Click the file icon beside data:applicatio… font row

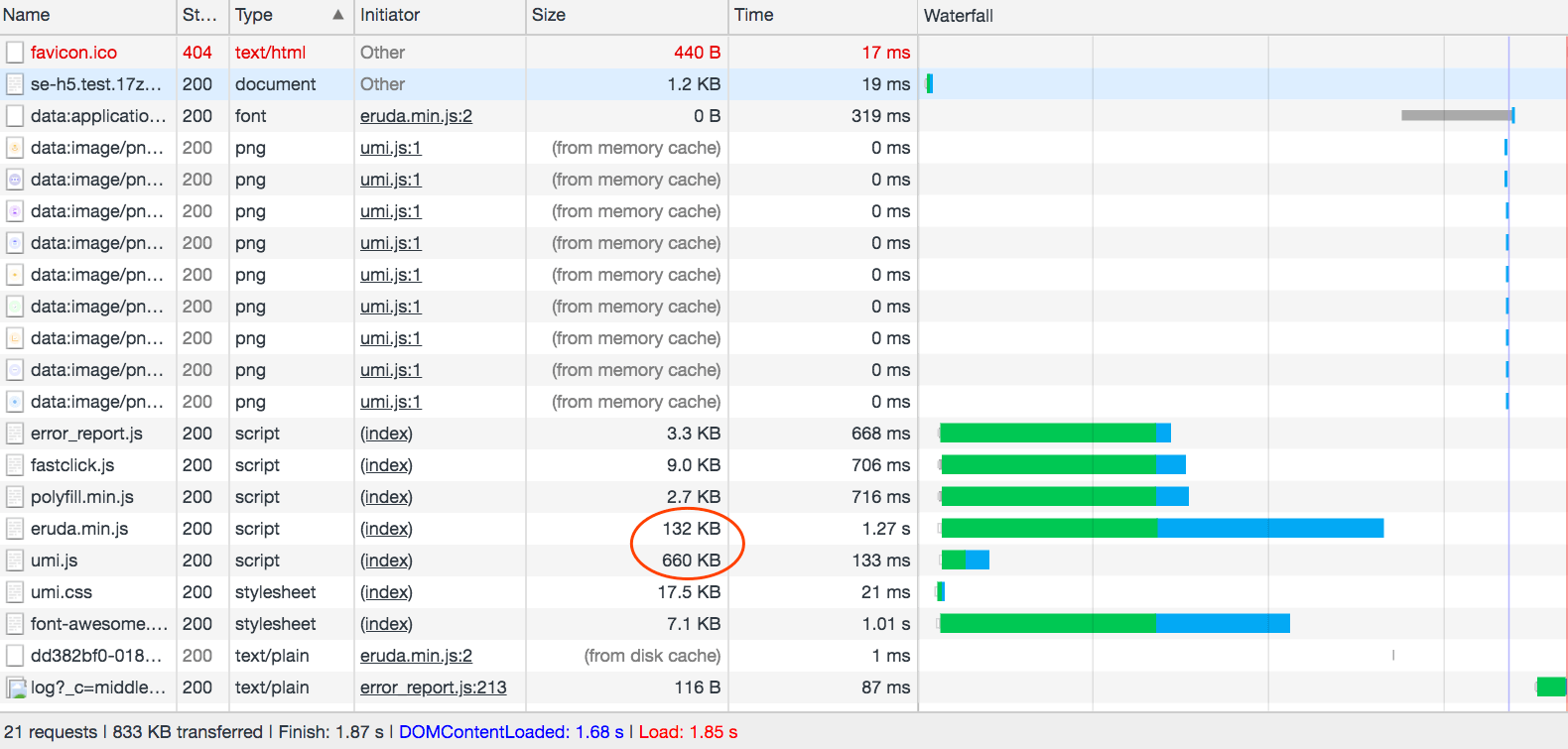(x=15, y=116)
